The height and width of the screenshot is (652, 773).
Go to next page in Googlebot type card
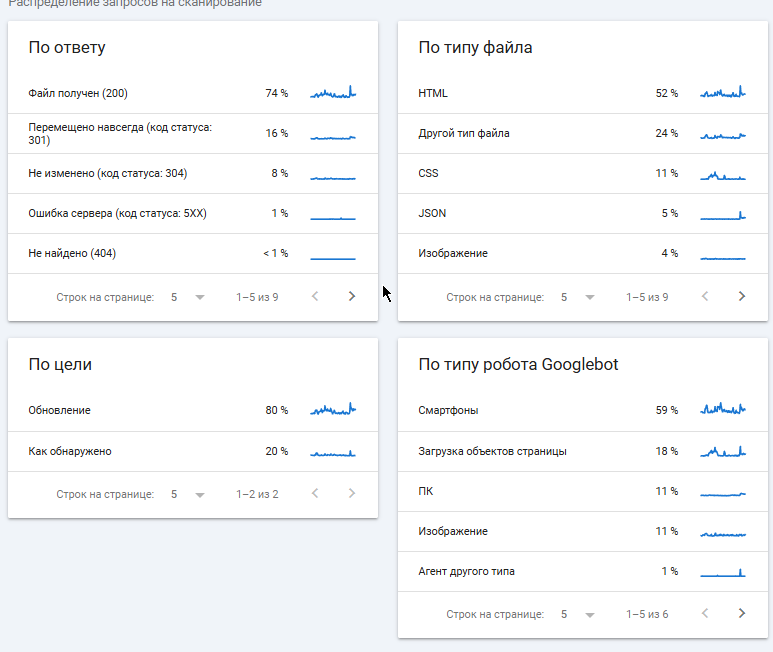tap(742, 613)
